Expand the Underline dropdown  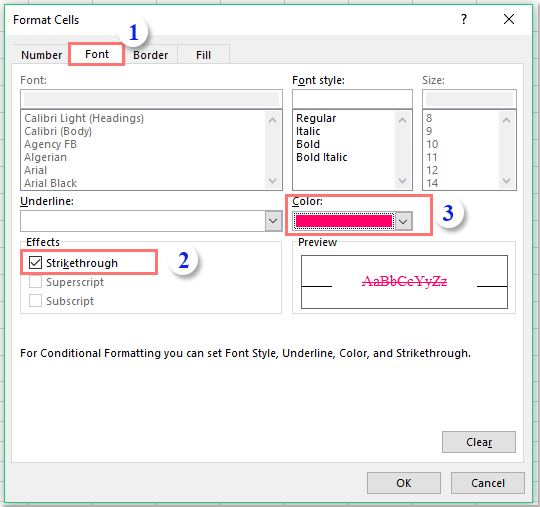[x=273, y=221]
